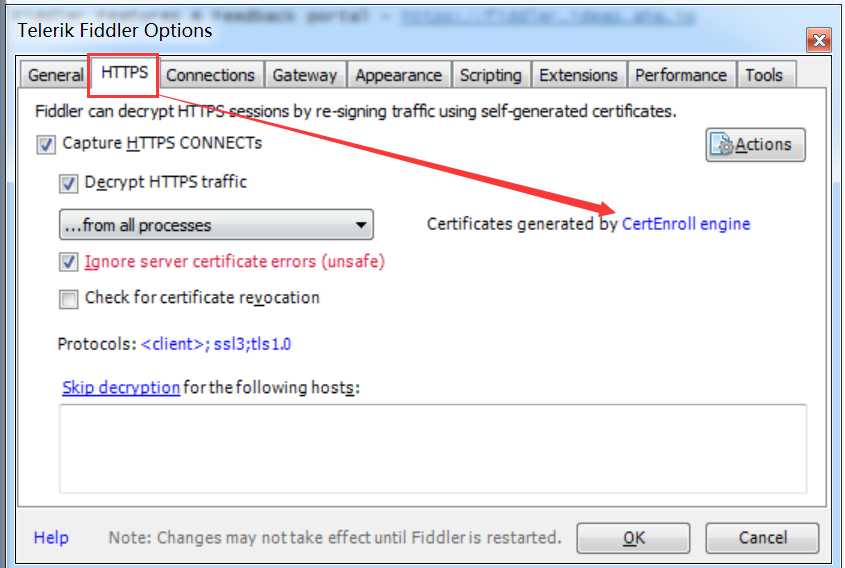
Task: Edit the protocols list link
Action: (216, 344)
